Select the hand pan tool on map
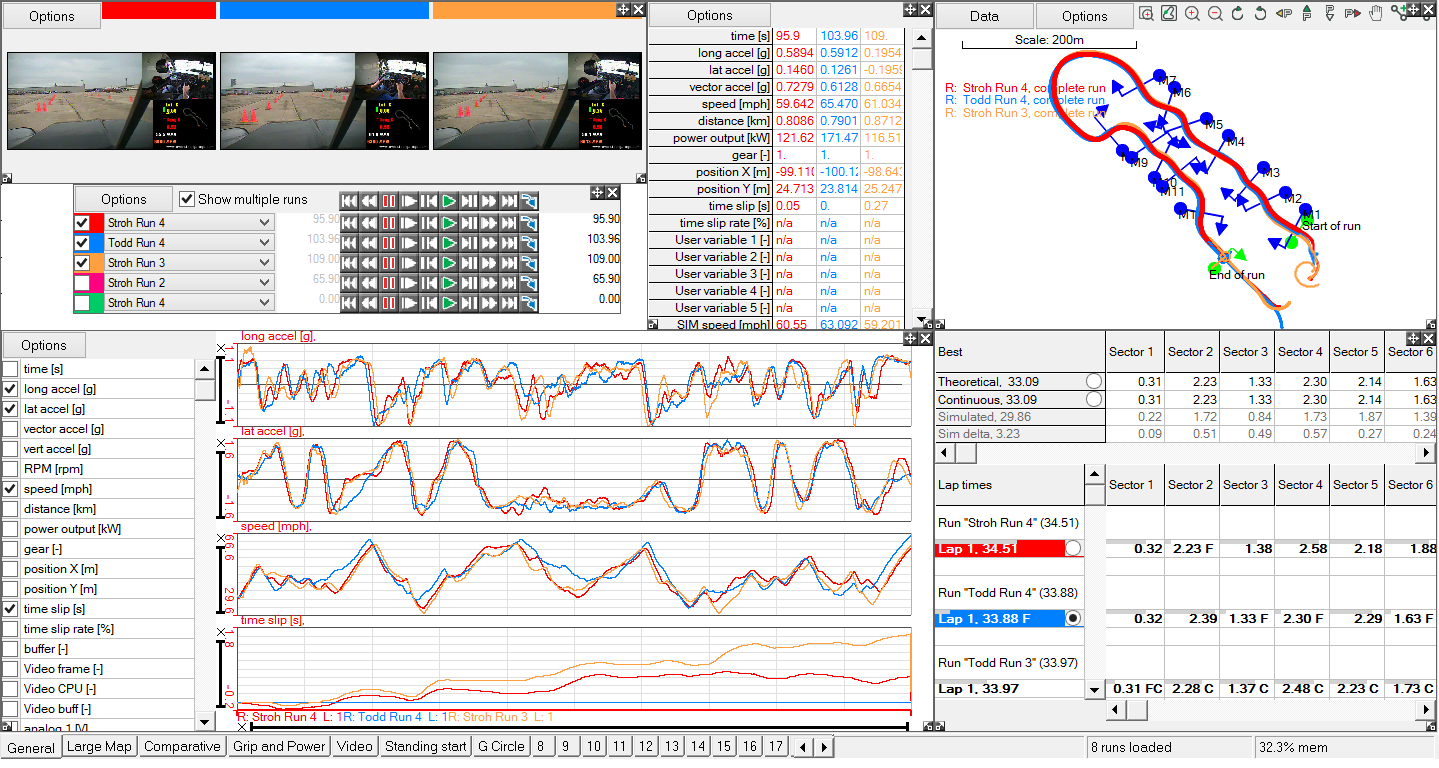This screenshot has height=768, width=1439. [1376, 14]
